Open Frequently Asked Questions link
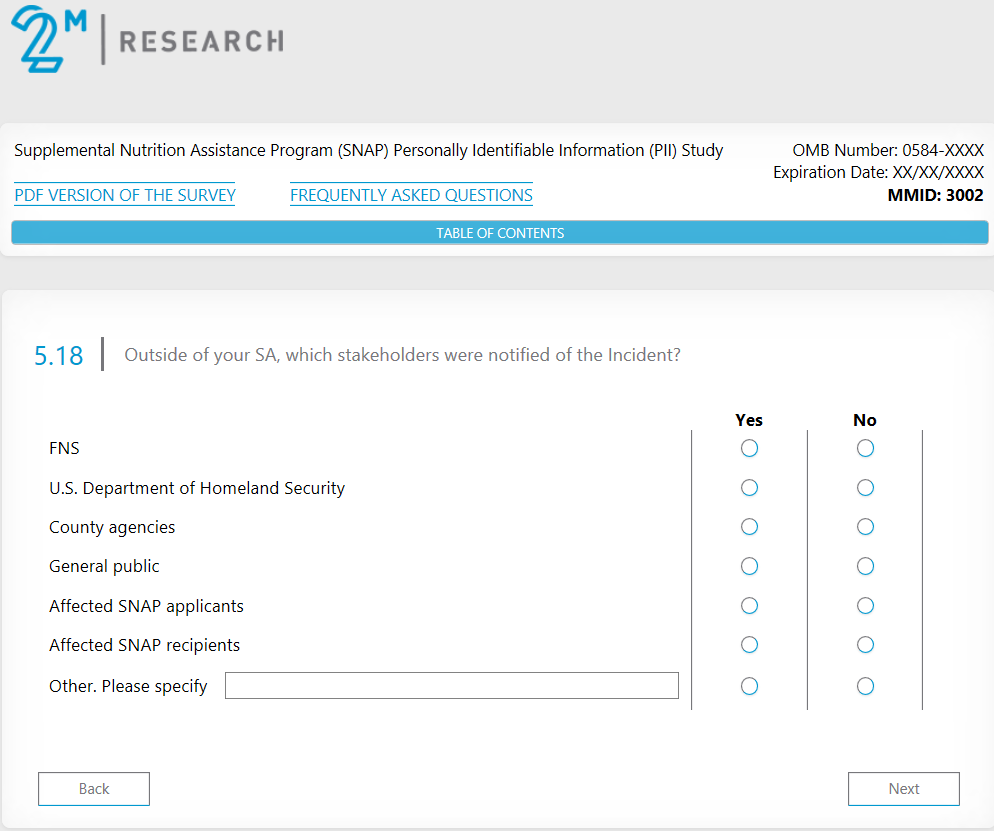 coord(411,195)
